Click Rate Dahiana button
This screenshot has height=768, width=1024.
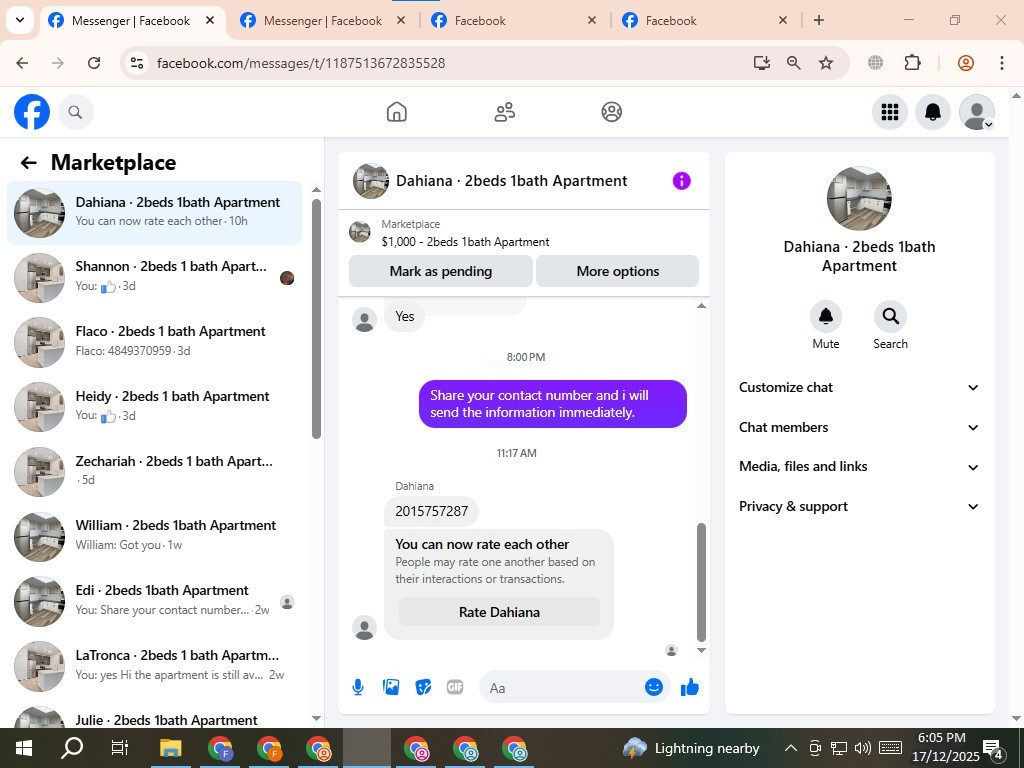499,612
